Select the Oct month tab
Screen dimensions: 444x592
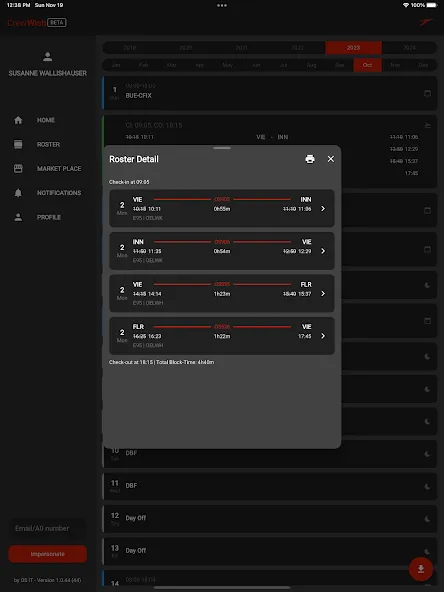[x=367, y=65]
